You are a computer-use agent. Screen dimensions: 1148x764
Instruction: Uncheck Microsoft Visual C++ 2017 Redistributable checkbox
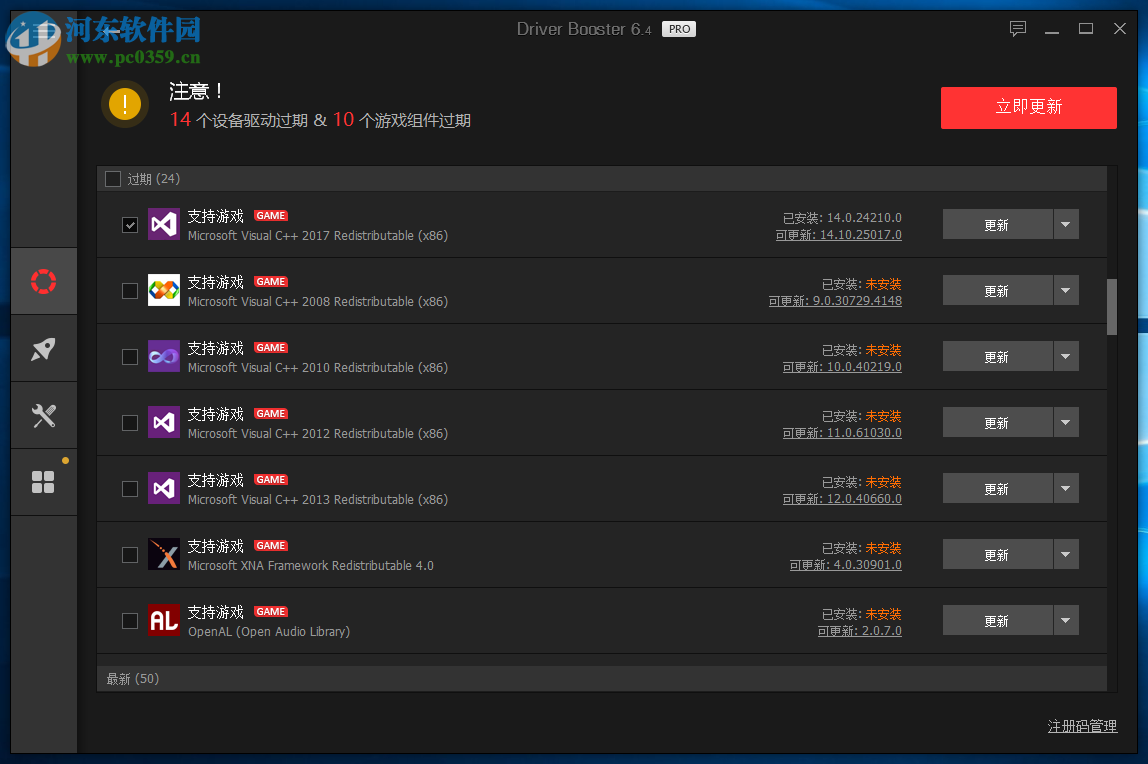pos(129,224)
